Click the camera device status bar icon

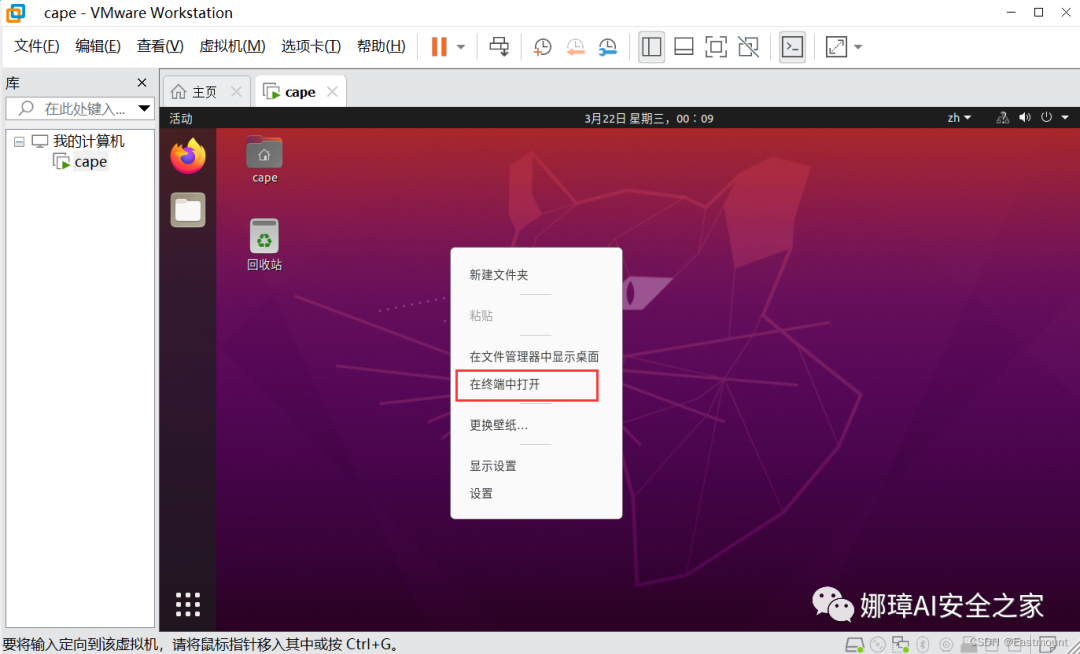(946, 644)
